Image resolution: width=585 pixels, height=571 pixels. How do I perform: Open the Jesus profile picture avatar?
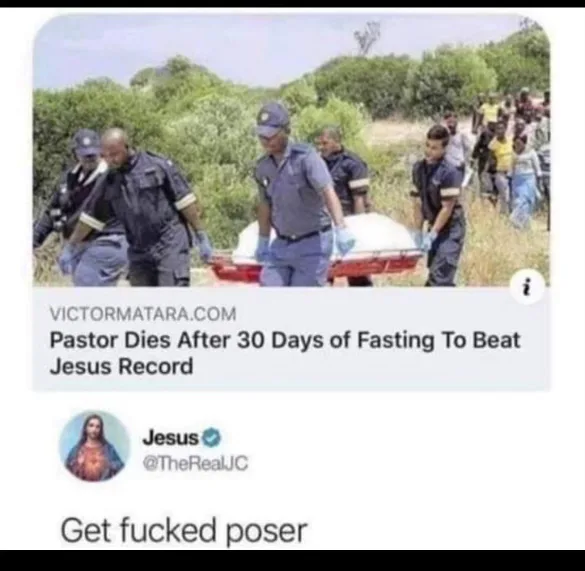point(95,446)
